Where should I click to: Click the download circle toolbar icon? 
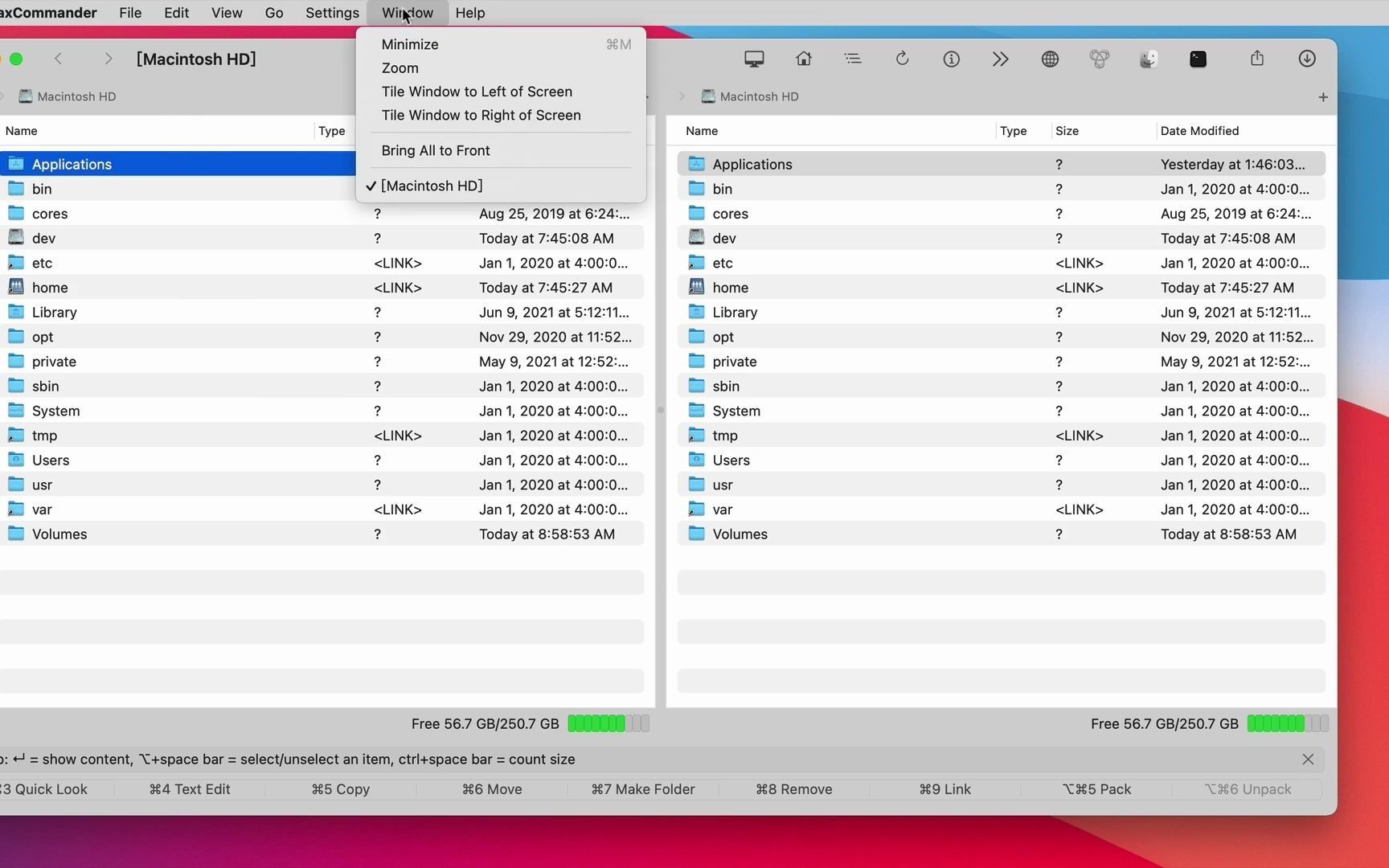(1306, 59)
